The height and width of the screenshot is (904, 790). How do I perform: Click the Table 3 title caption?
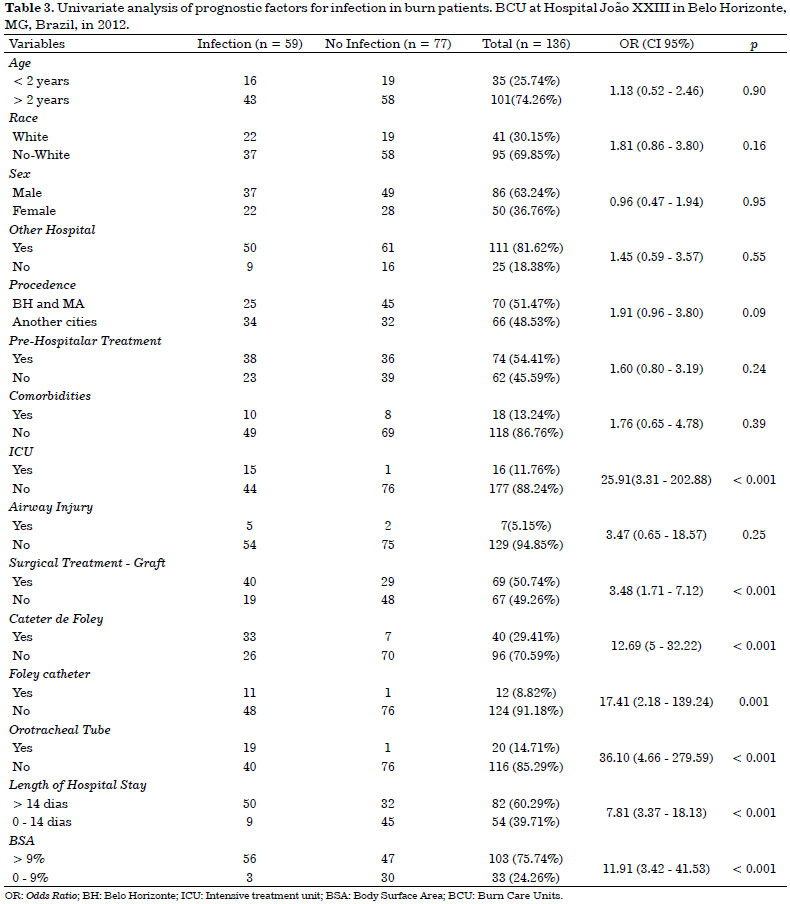click(x=395, y=17)
